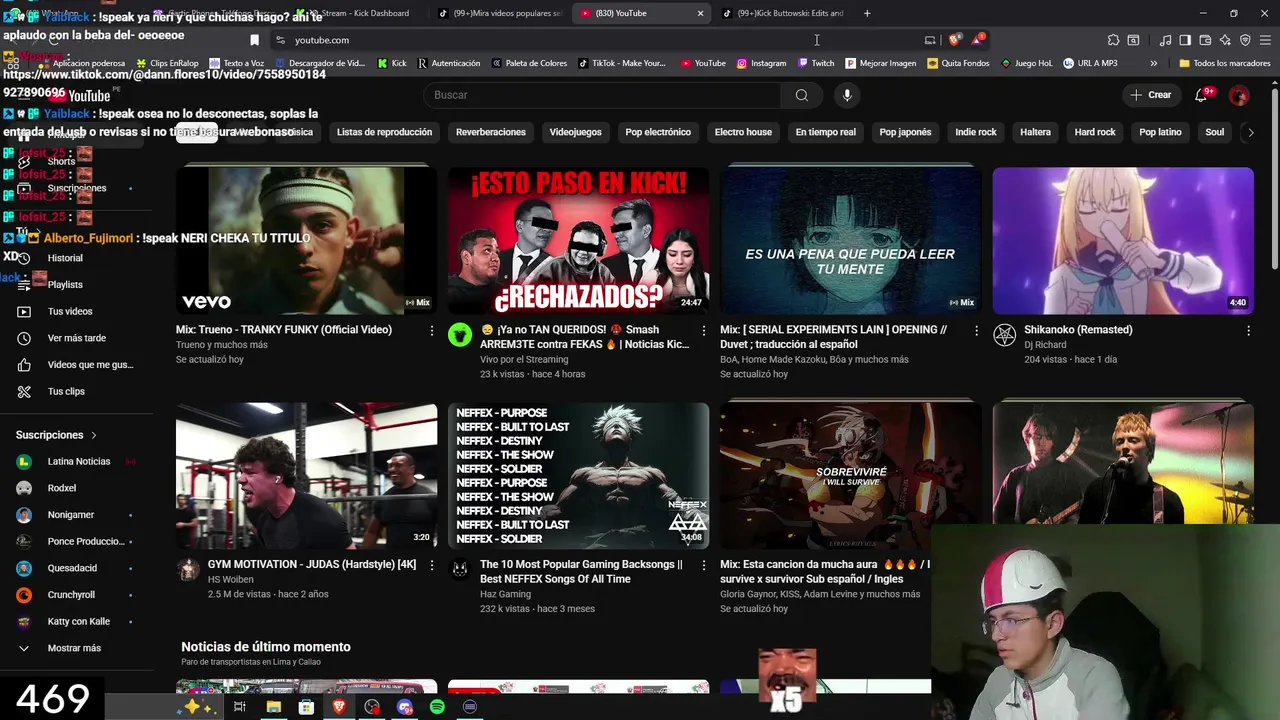The width and height of the screenshot is (1280, 720).
Task: Open the browser extensions puzzle icon
Action: 1113,40
